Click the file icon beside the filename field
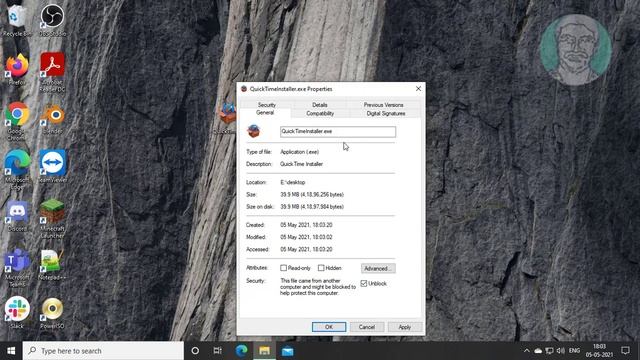The height and width of the screenshot is (360, 640). click(254, 131)
